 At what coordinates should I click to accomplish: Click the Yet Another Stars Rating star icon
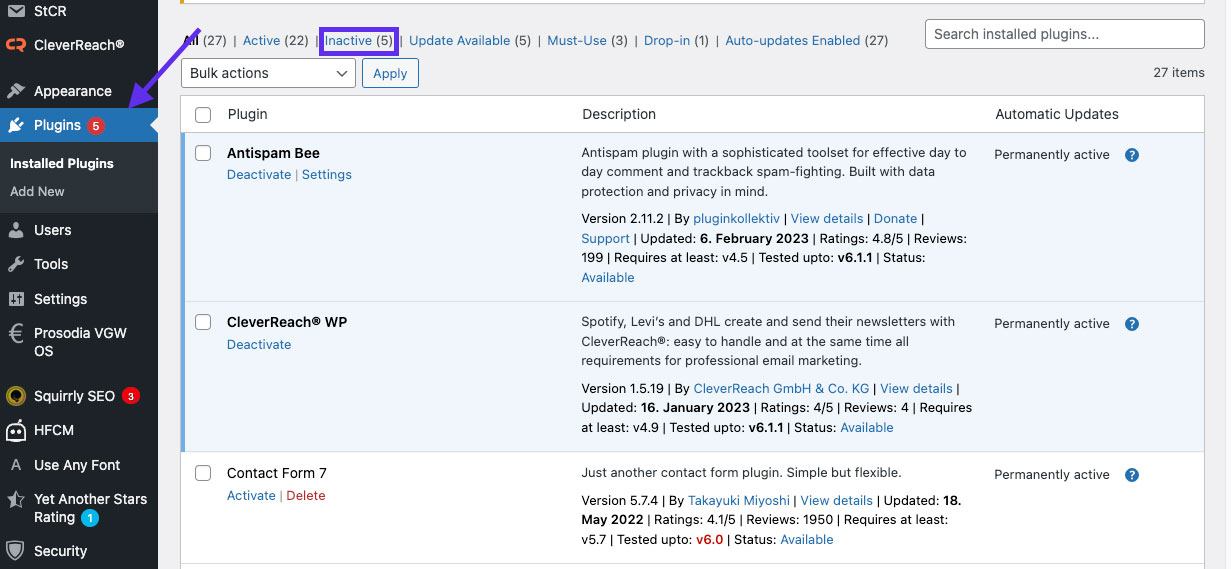(15, 499)
